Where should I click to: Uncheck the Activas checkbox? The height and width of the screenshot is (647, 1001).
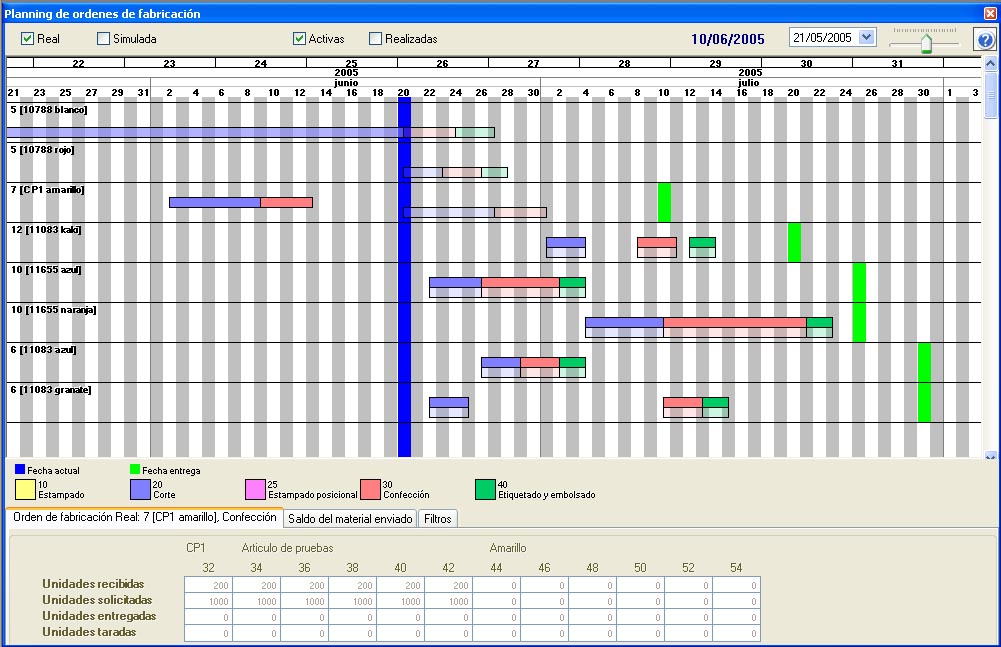[299, 39]
